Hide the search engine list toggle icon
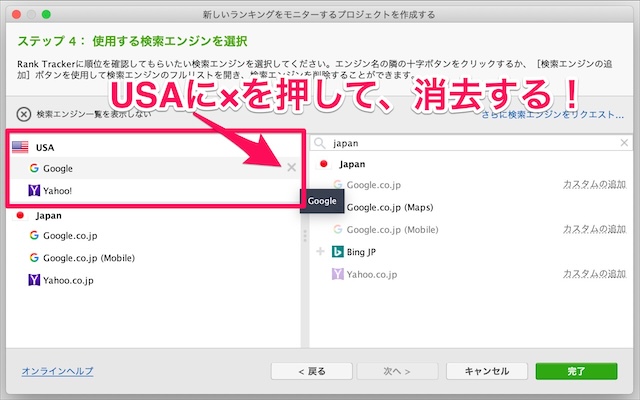Screen dimensions: 640x400 click(24, 114)
